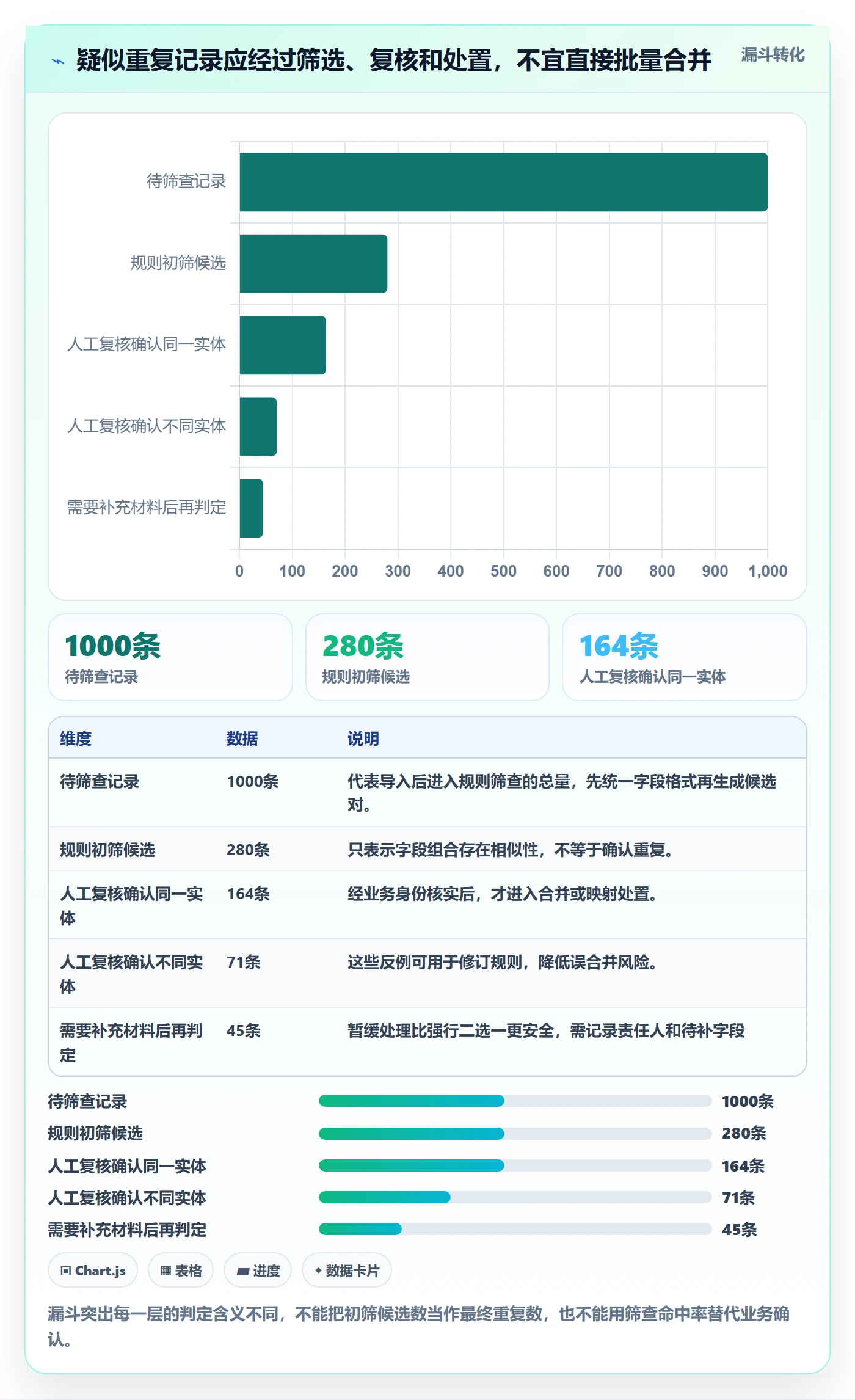855x1400 pixels.
Task: Select the 1000条 cell in the table
Action: pos(253,781)
